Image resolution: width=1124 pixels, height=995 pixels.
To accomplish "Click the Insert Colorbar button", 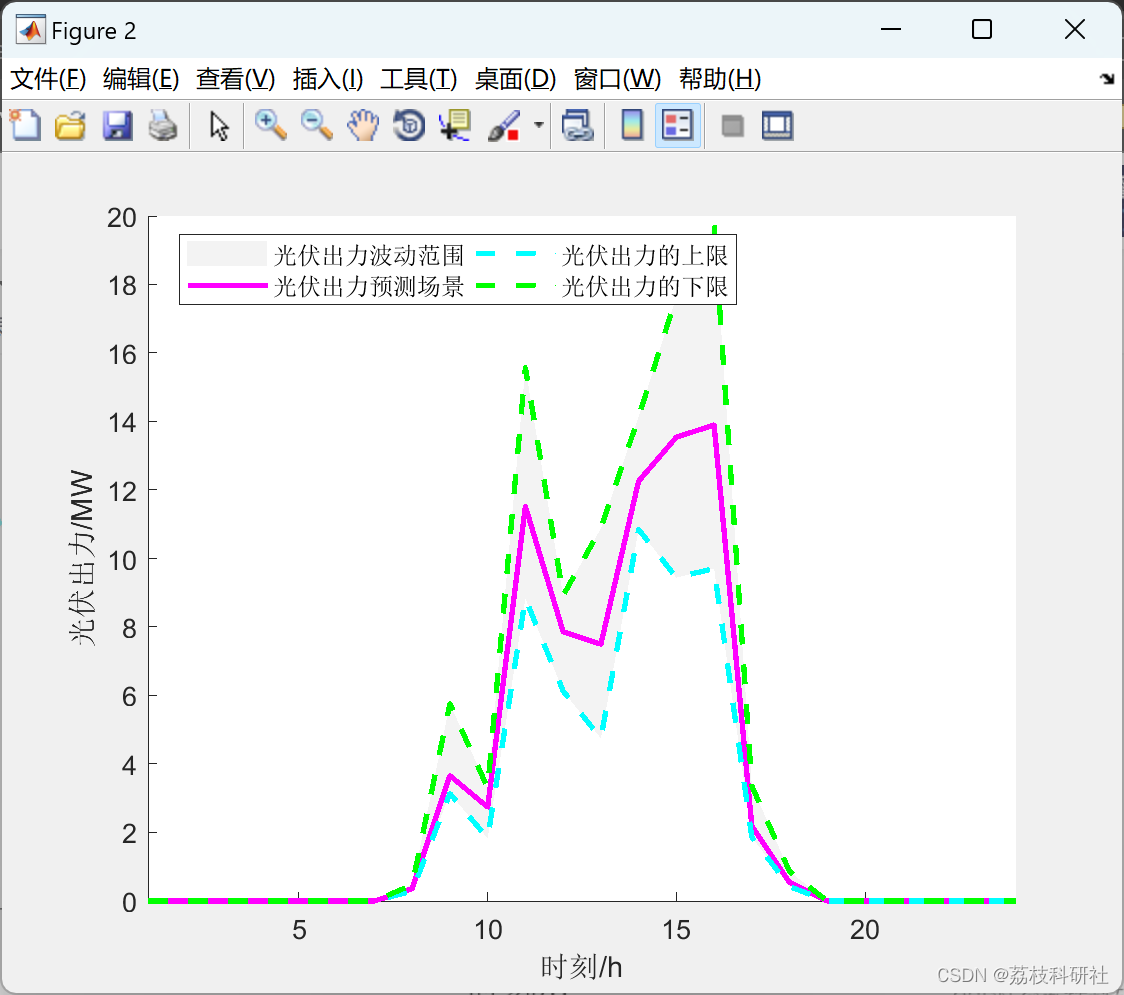I will click(x=632, y=125).
